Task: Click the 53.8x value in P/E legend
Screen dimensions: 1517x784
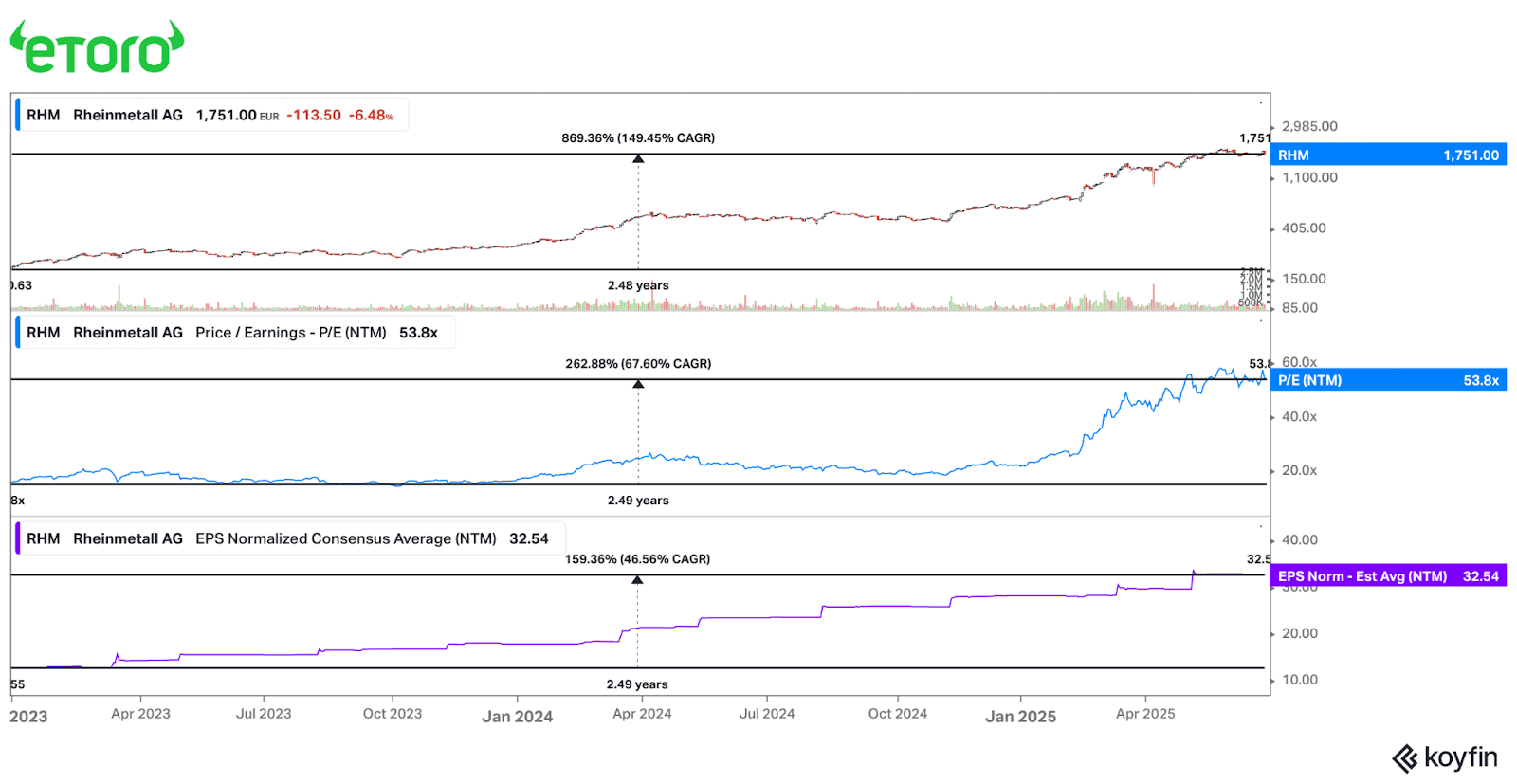Action: (x=418, y=333)
